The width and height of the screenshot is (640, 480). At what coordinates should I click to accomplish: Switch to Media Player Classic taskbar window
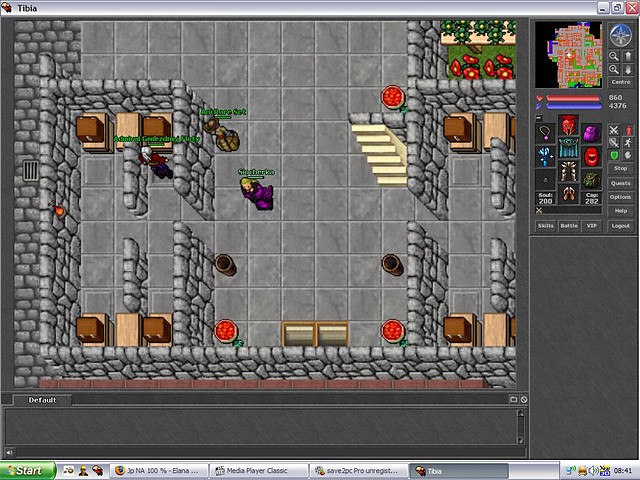(x=260, y=471)
